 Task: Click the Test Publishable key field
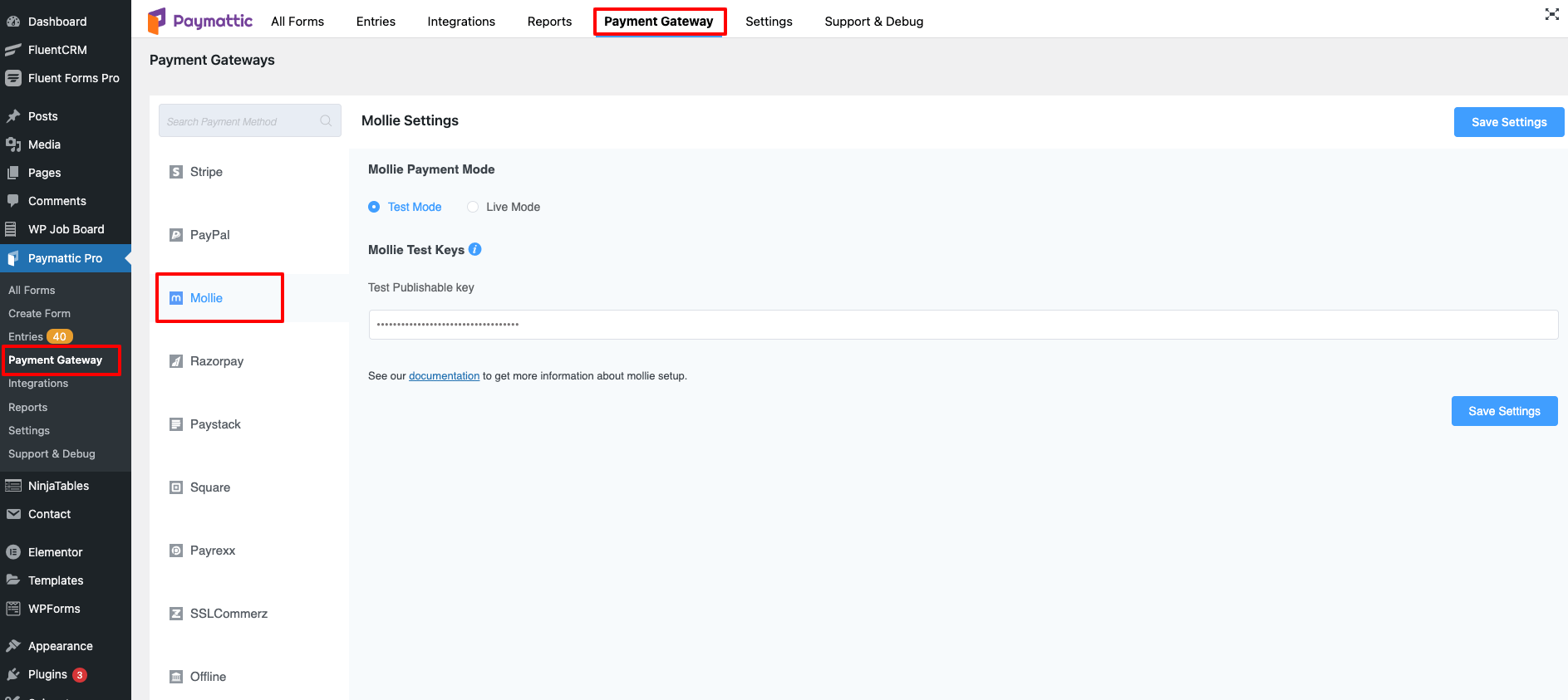[963, 325]
